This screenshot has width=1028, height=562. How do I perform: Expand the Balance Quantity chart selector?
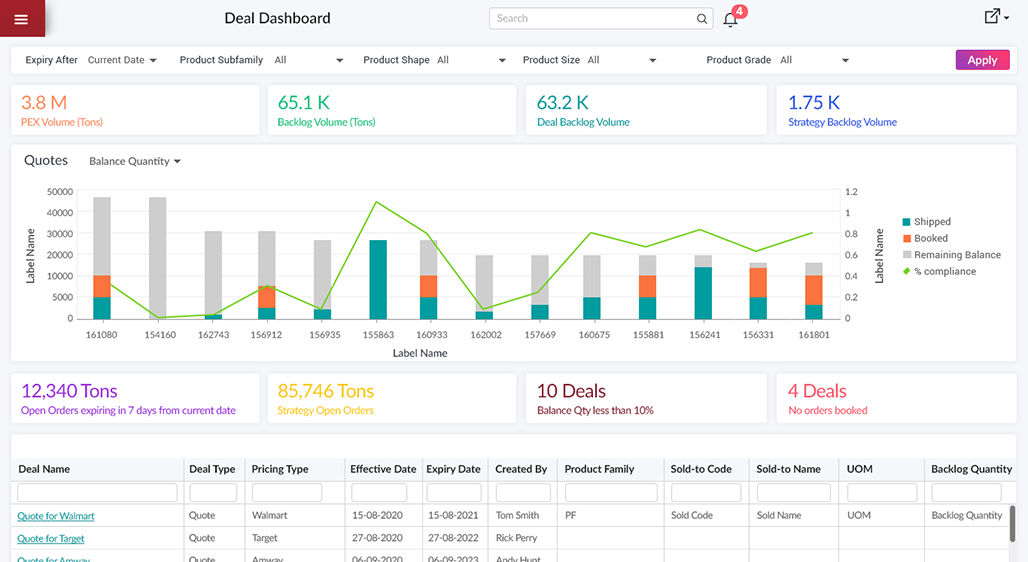coord(134,161)
